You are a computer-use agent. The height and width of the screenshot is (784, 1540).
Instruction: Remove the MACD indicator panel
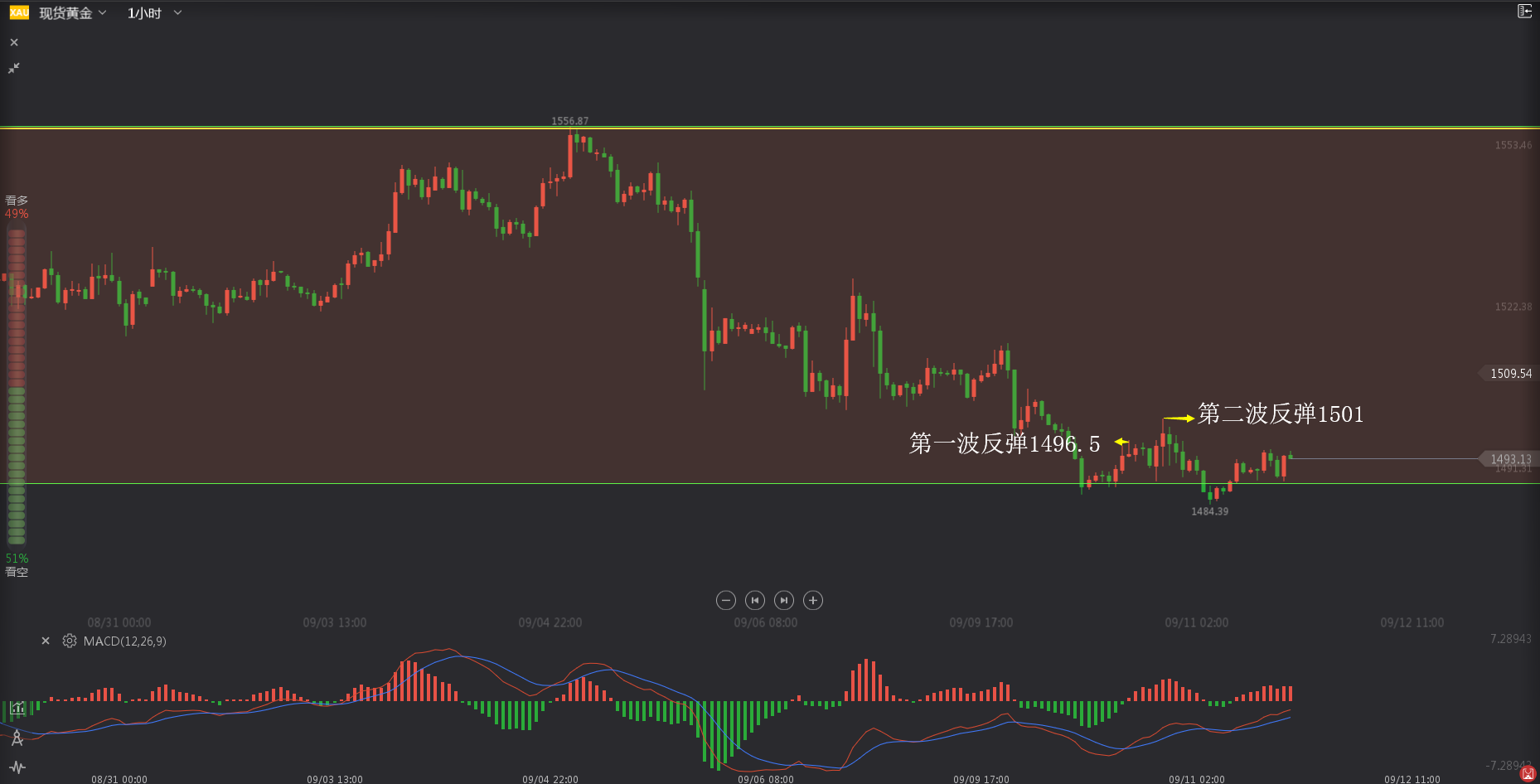(46, 641)
